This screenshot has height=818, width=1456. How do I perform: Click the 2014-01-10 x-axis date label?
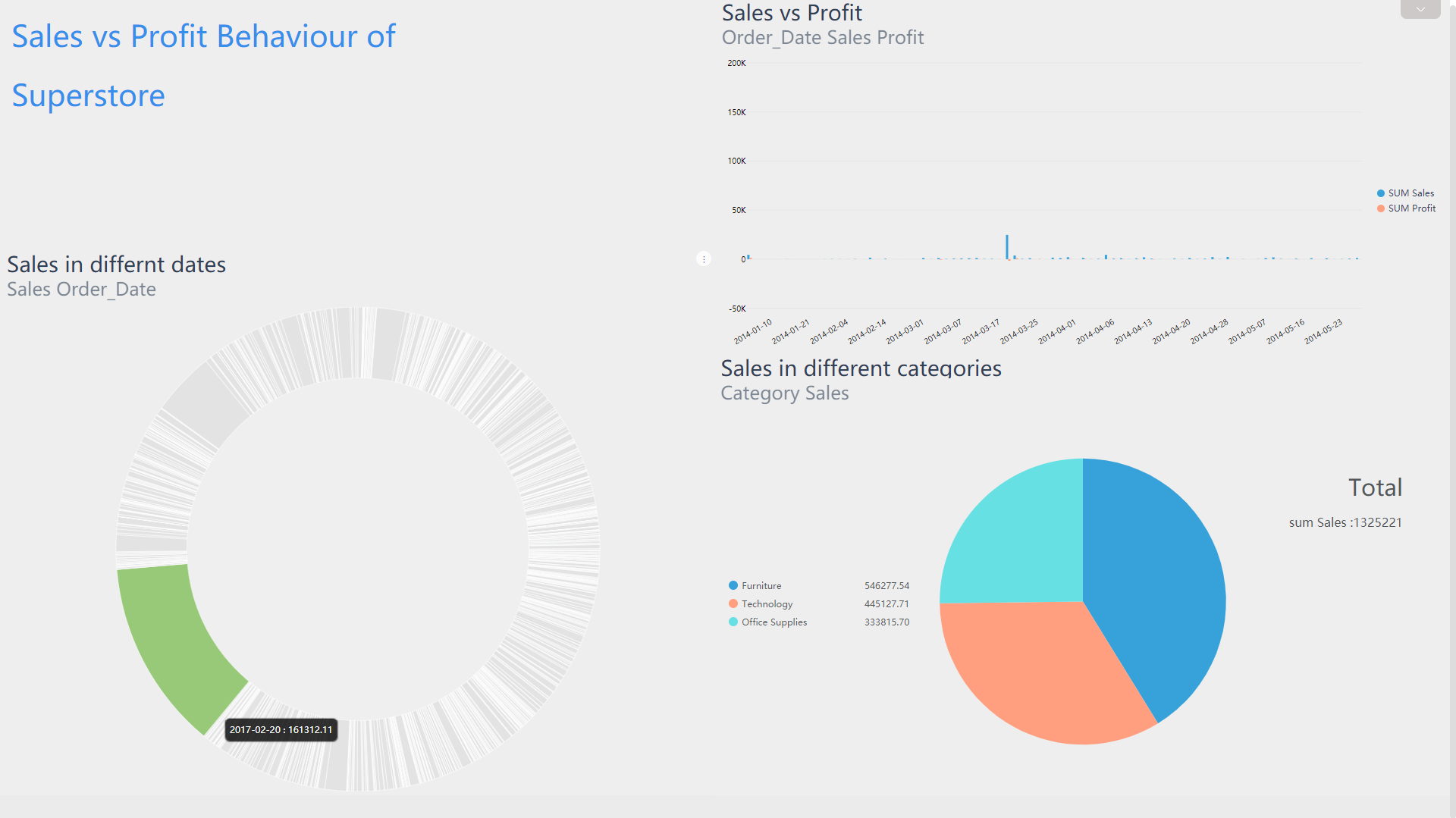point(753,332)
